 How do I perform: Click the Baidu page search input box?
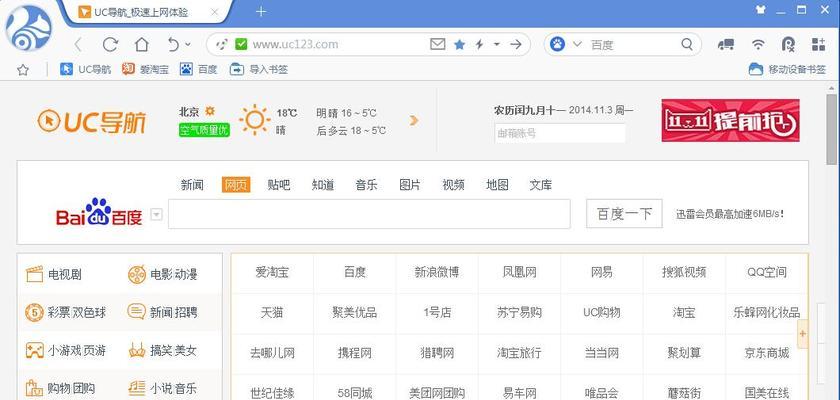(369, 214)
